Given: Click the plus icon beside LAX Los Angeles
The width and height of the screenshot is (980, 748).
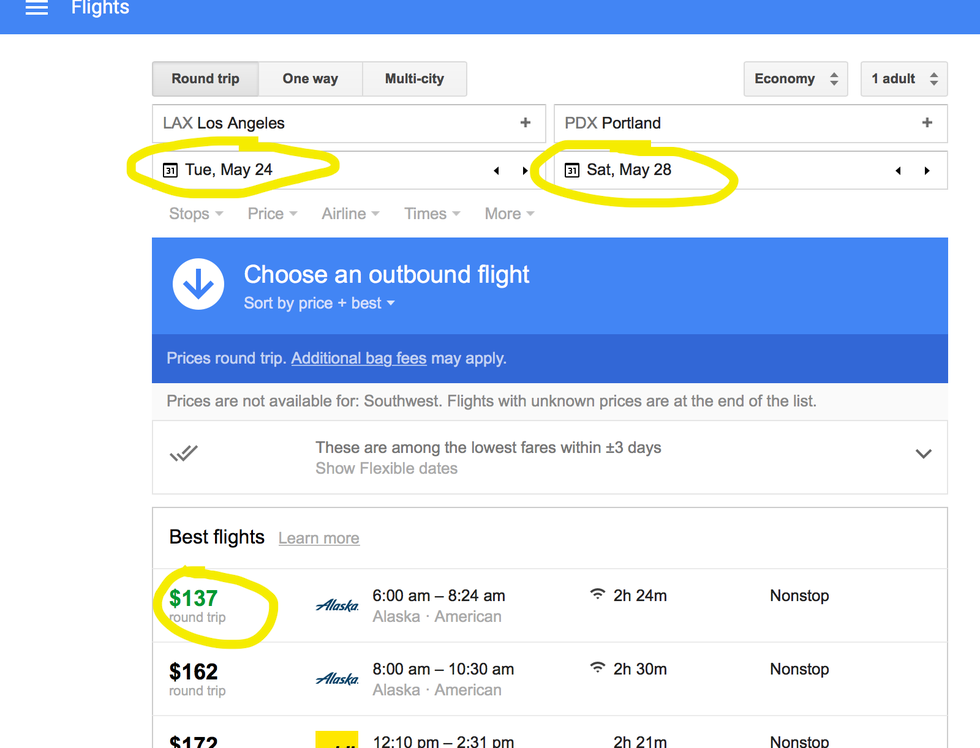Looking at the screenshot, I should (x=525, y=123).
